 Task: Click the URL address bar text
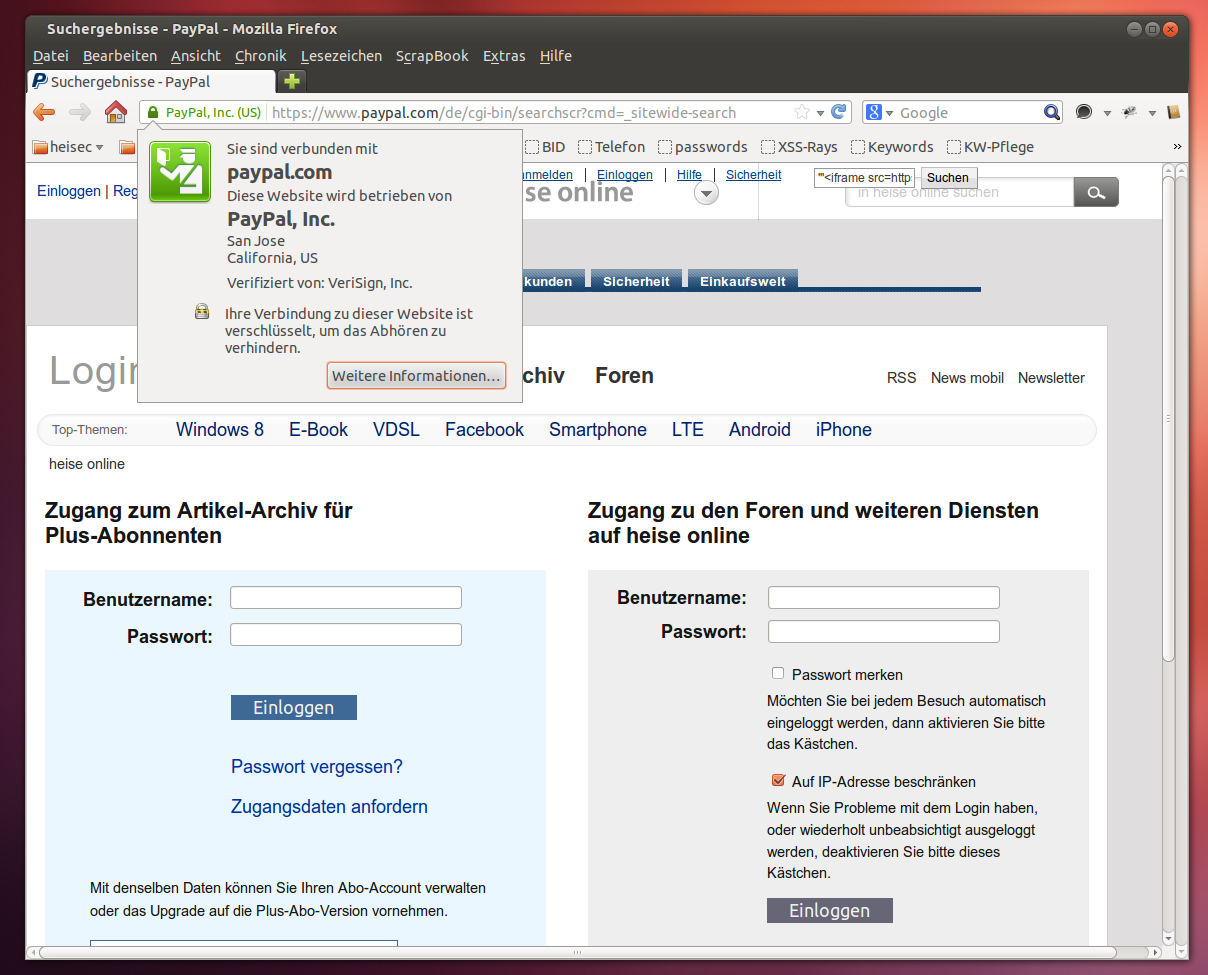[504, 113]
